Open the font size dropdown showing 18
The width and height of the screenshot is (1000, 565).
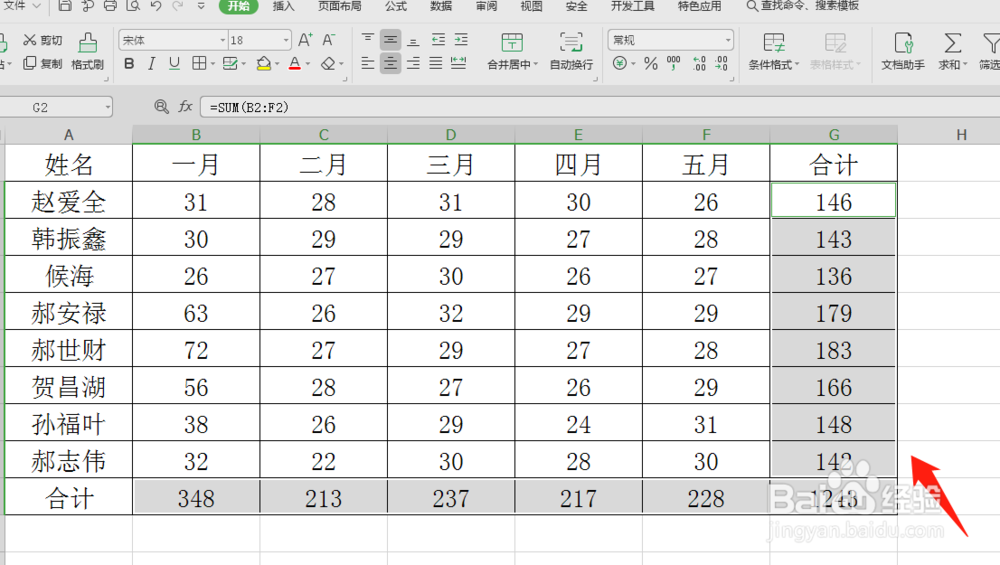point(286,40)
